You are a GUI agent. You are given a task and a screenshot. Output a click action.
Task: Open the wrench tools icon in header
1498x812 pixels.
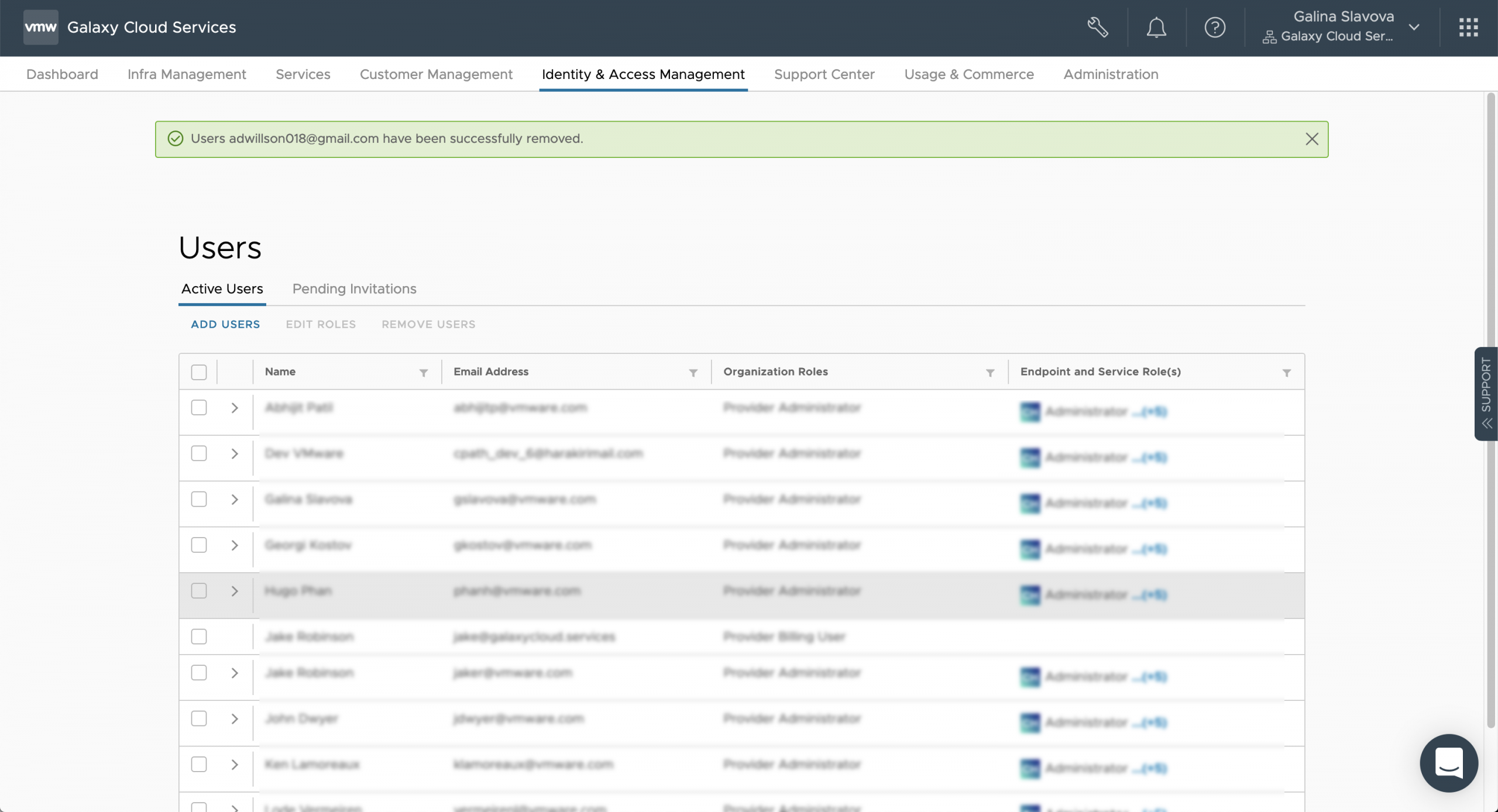click(x=1097, y=27)
